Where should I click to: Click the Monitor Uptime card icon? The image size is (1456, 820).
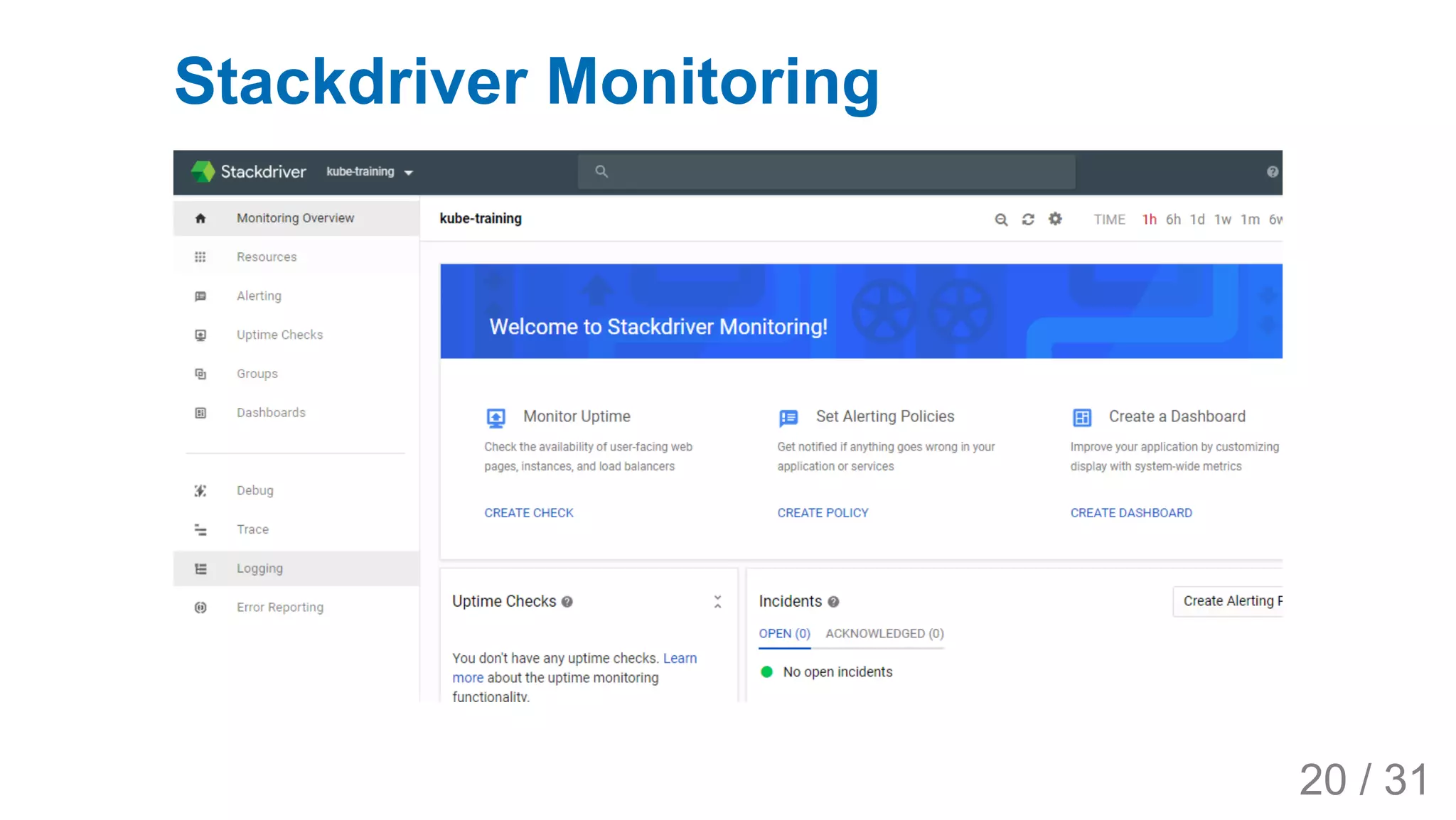[496, 418]
